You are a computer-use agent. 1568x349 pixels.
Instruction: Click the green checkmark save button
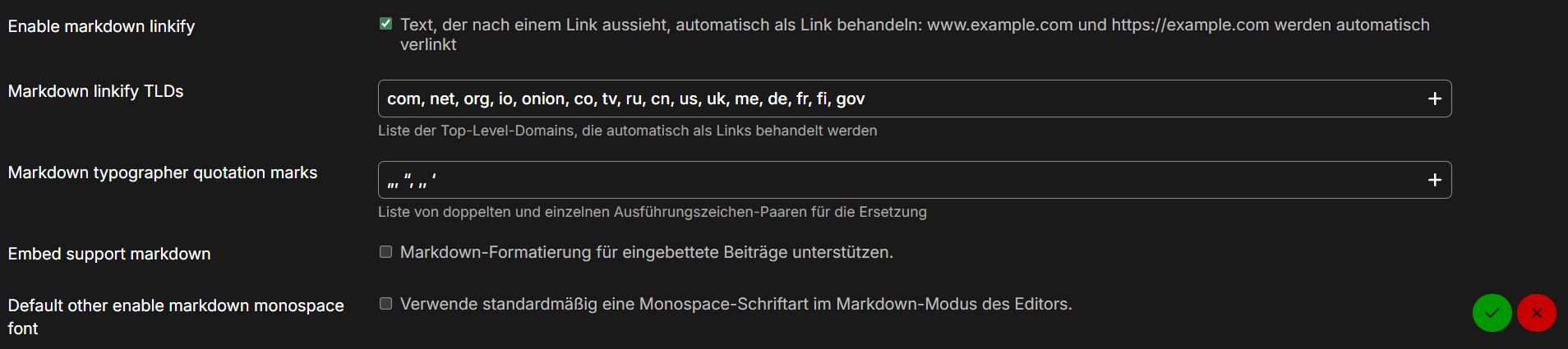click(x=1492, y=313)
